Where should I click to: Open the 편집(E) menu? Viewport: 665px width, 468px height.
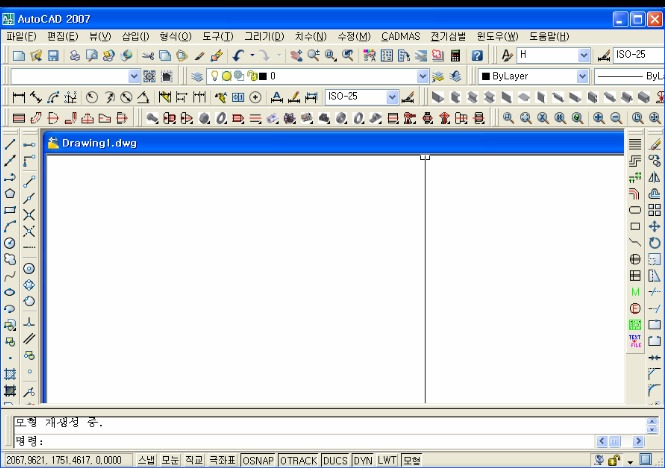click(63, 36)
